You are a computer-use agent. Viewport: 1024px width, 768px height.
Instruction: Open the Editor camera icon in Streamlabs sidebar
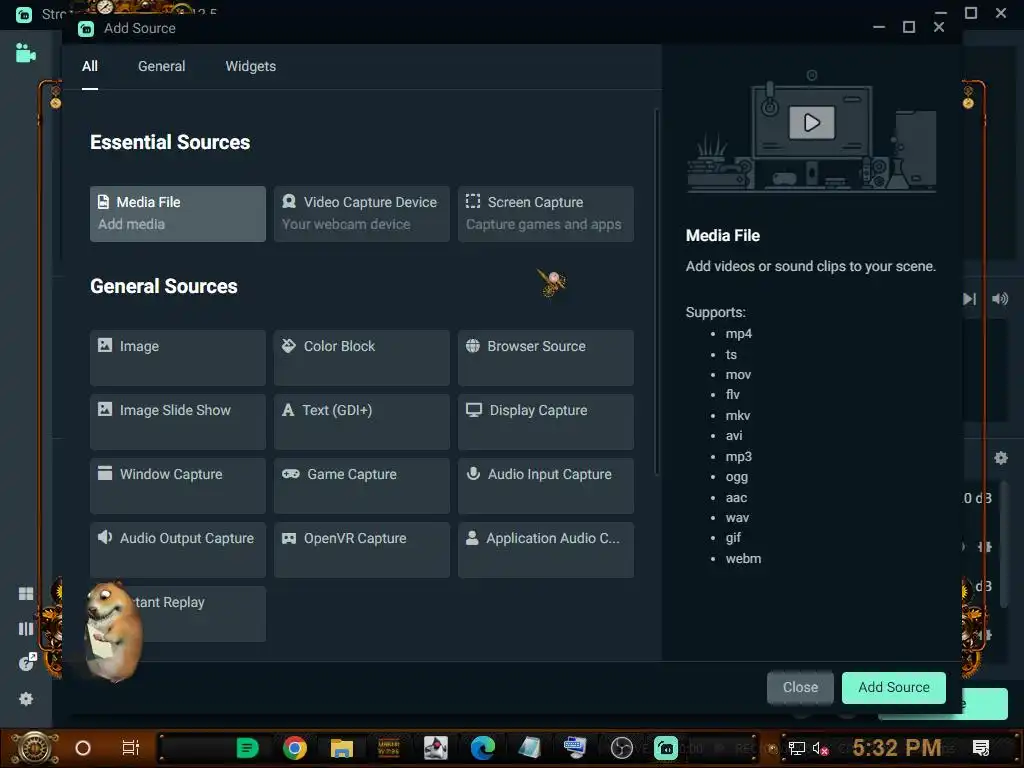(25, 53)
